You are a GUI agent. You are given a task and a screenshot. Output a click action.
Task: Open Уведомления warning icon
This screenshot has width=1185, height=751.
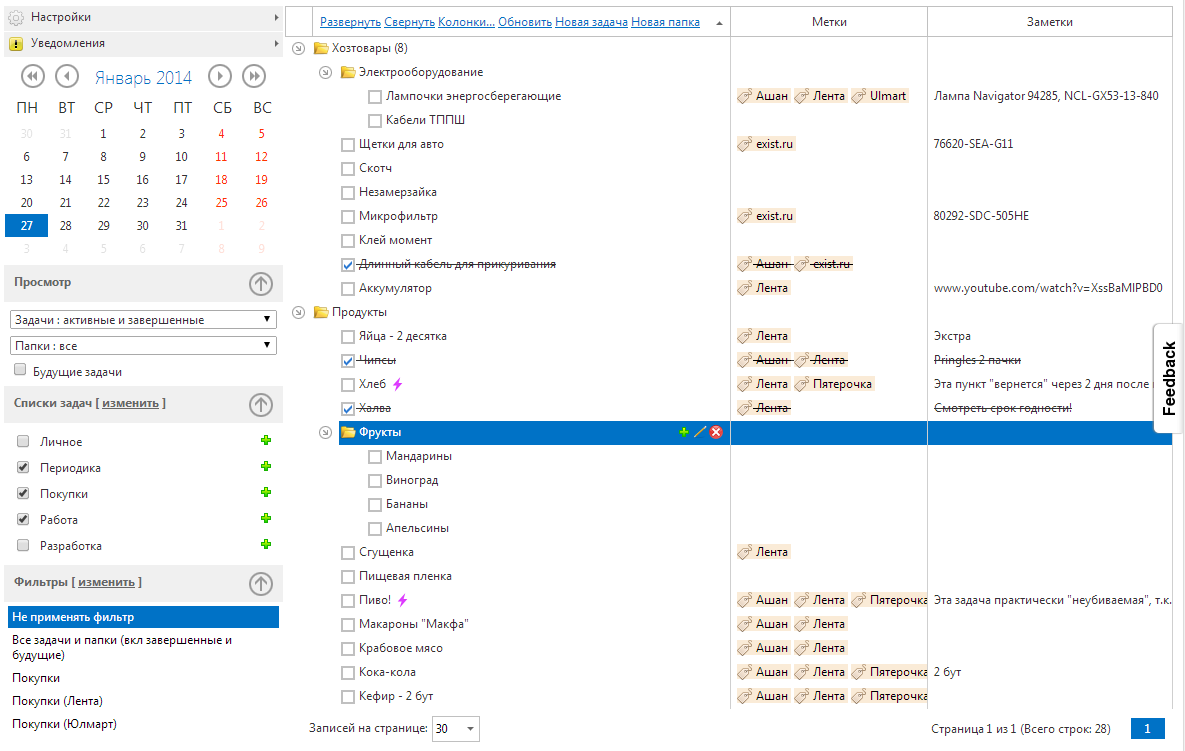[16, 44]
